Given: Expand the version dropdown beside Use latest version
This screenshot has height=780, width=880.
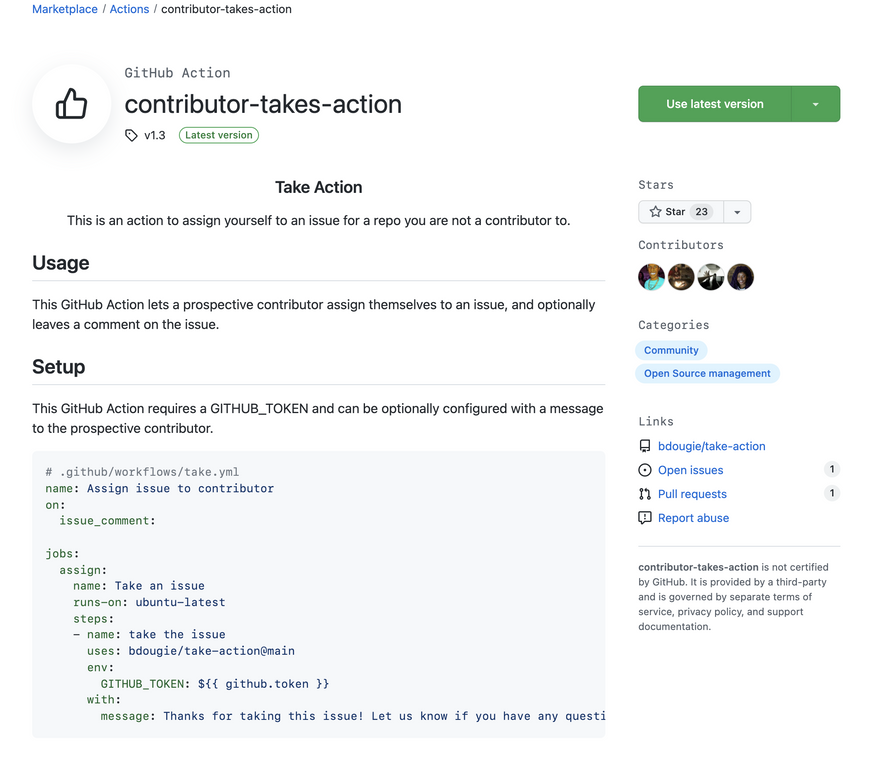Looking at the screenshot, I should 815,104.
